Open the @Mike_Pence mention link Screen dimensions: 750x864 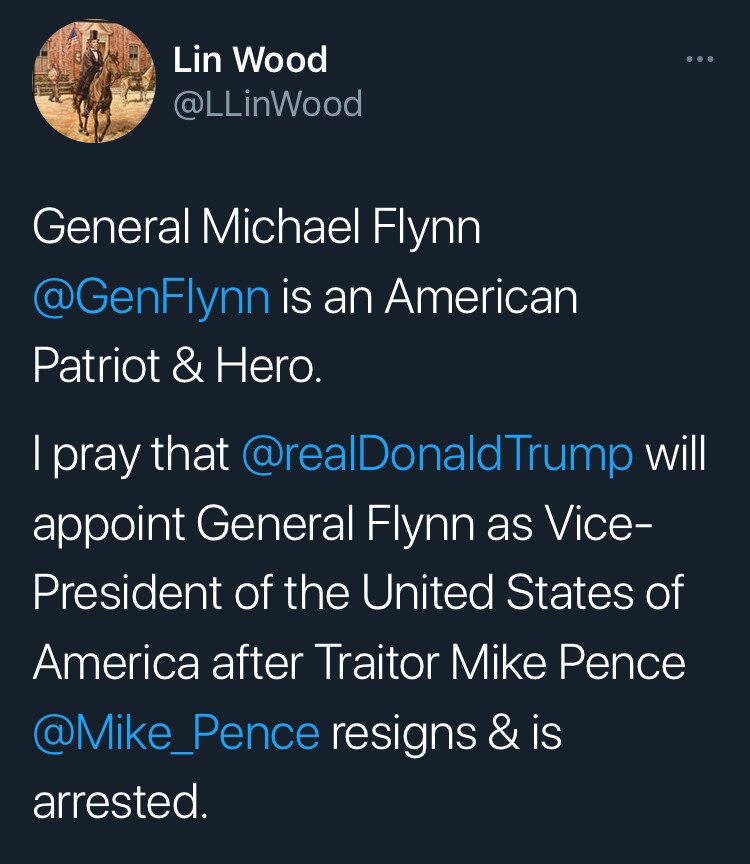click(176, 733)
